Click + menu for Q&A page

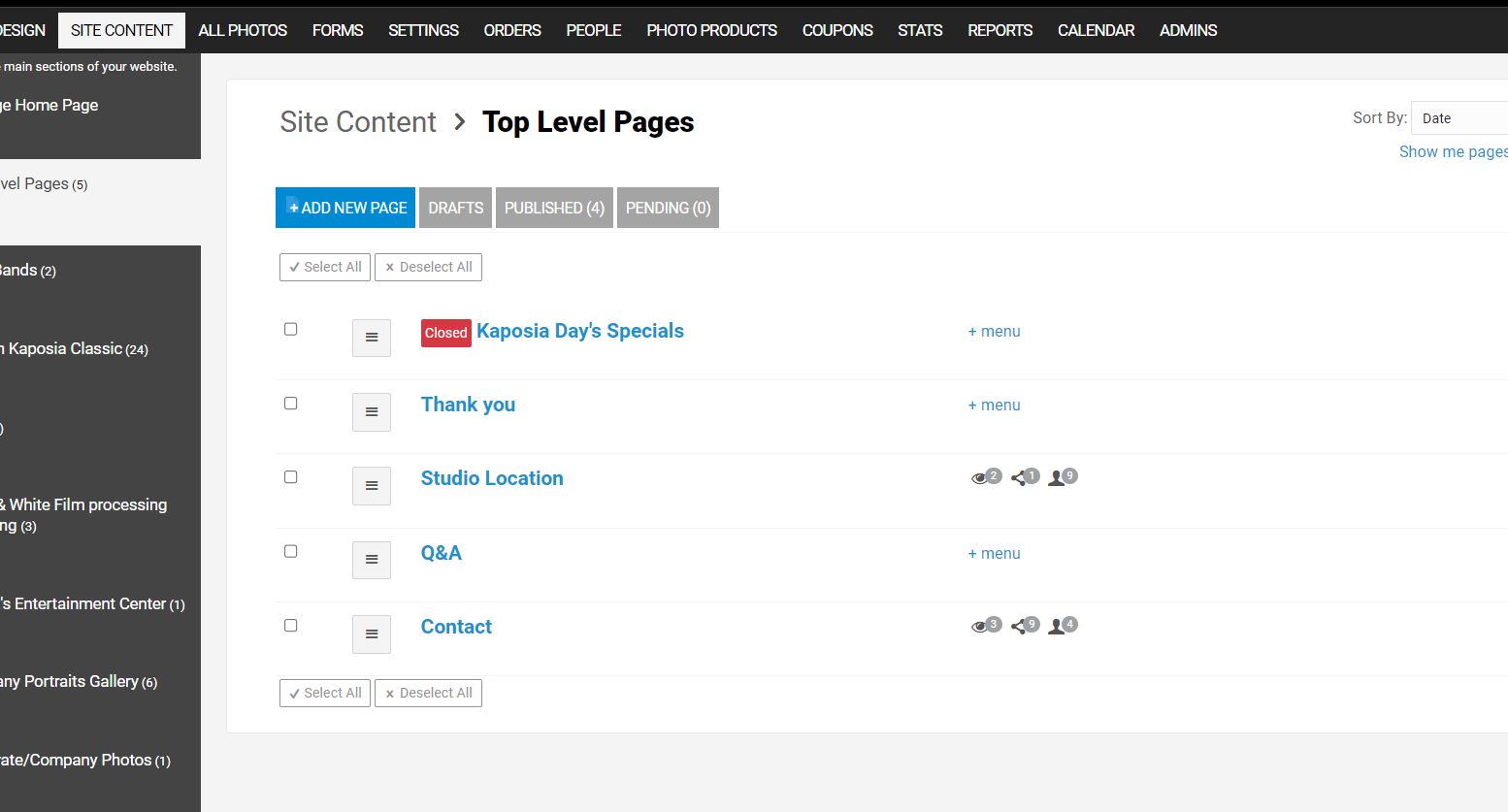tap(994, 553)
